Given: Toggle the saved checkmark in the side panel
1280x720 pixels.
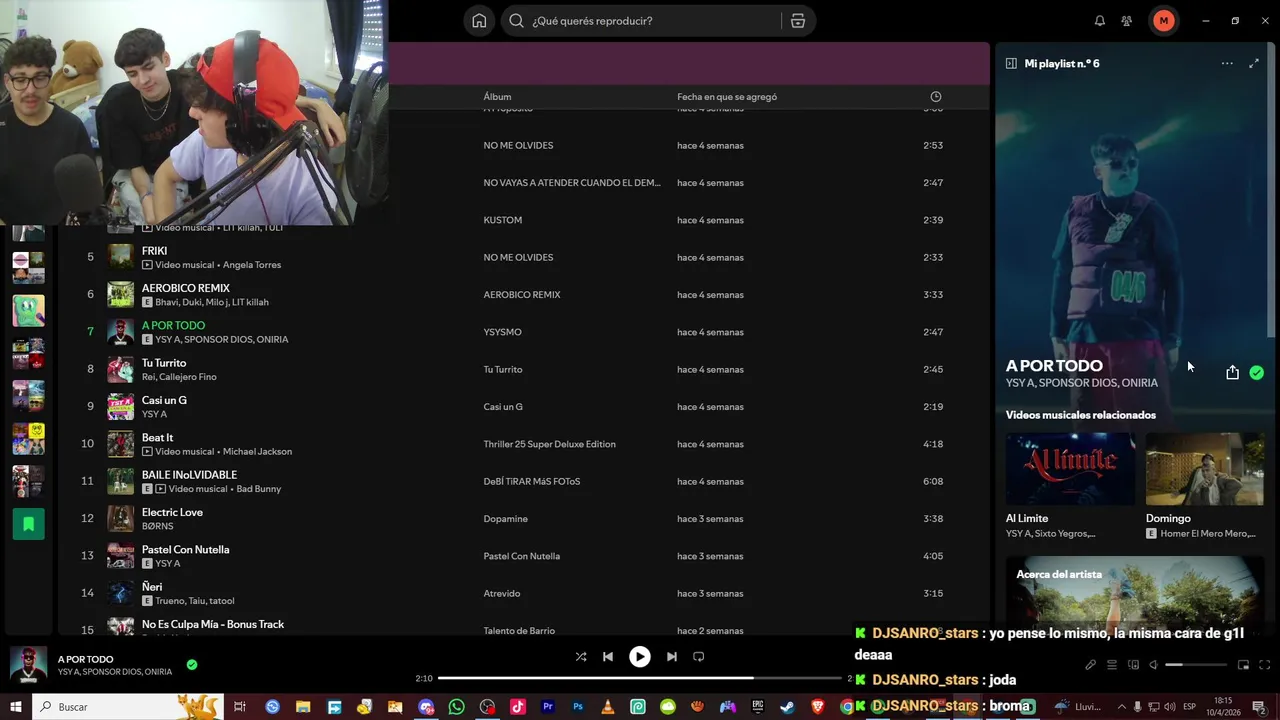Looking at the screenshot, I should click(x=1256, y=373).
